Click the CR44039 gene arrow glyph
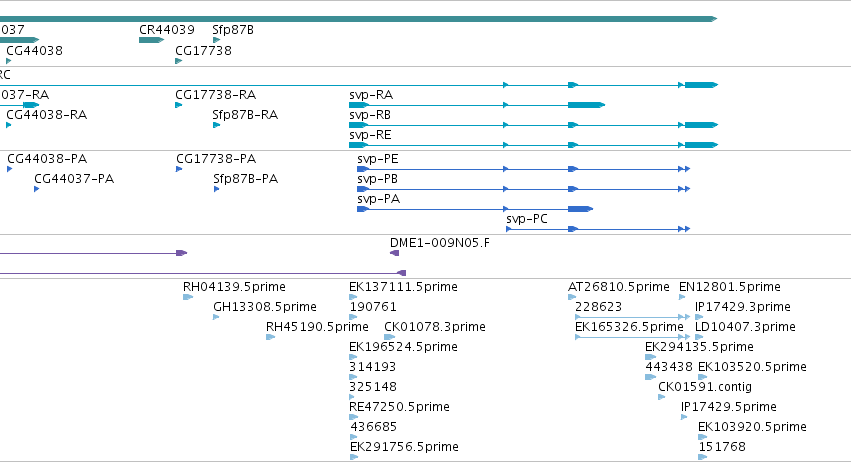The width and height of the screenshot is (851, 462). tap(151, 40)
